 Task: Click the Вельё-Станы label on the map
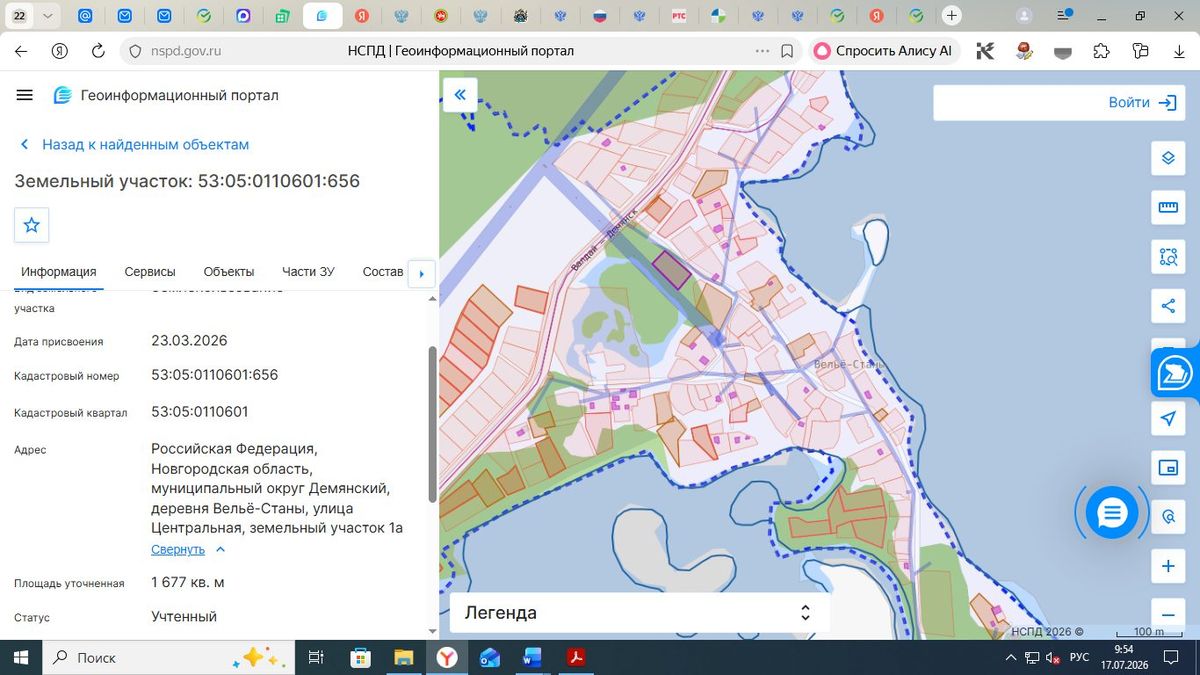coord(847,365)
